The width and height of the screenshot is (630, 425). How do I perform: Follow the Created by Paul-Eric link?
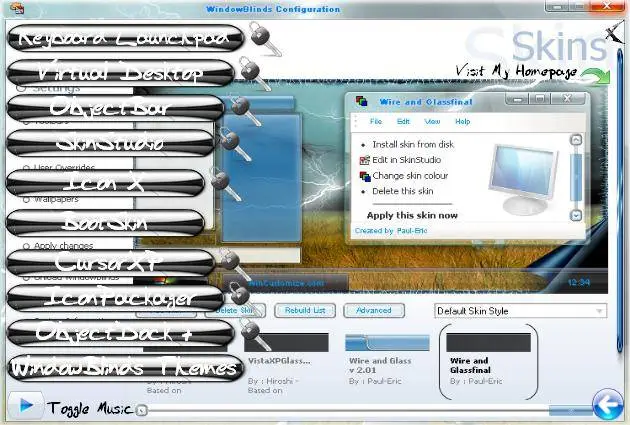pyautogui.click(x=391, y=231)
